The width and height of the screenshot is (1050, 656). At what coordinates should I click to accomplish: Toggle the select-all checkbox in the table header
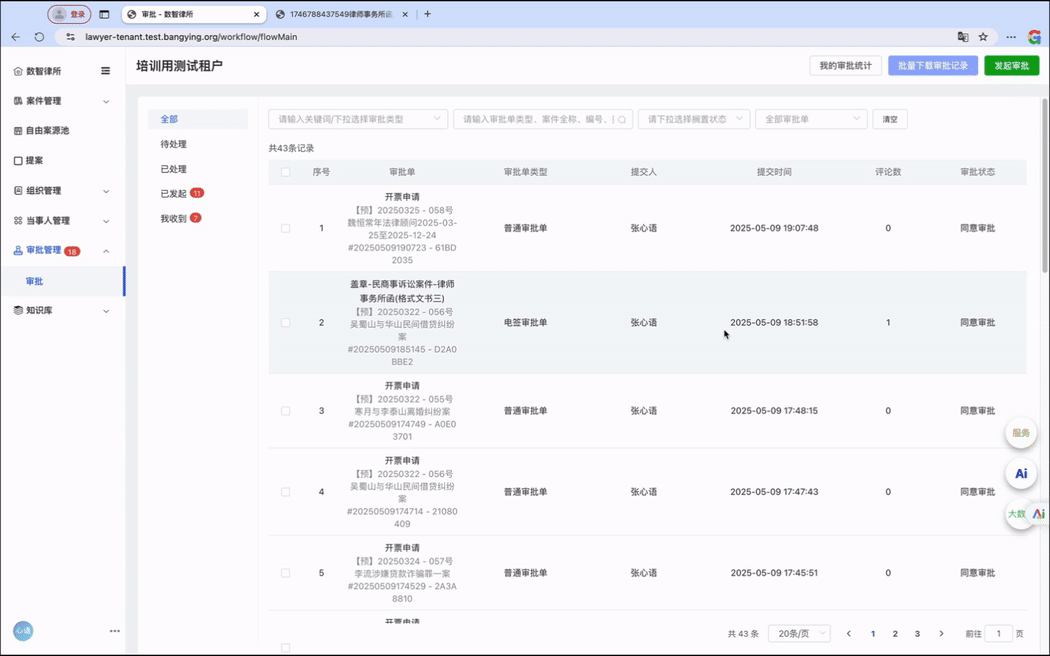click(285, 172)
